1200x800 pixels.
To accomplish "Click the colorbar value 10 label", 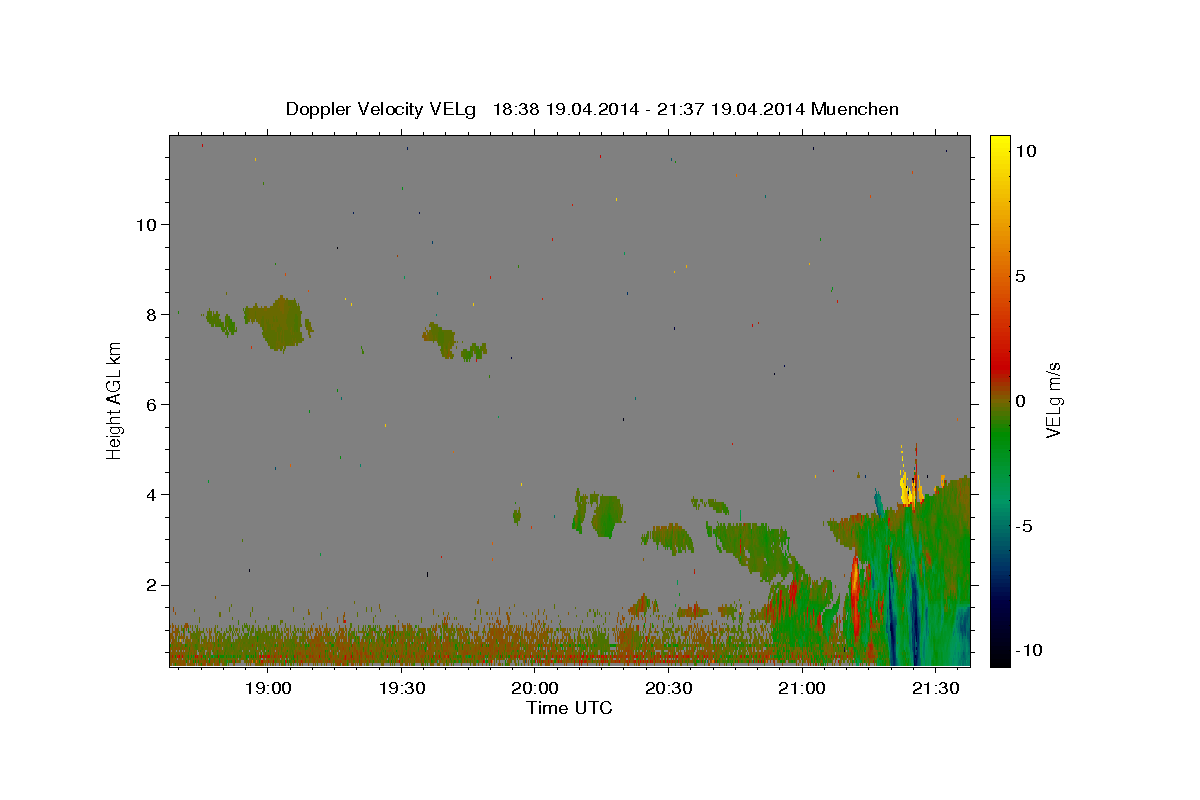I will tap(1025, 150).
